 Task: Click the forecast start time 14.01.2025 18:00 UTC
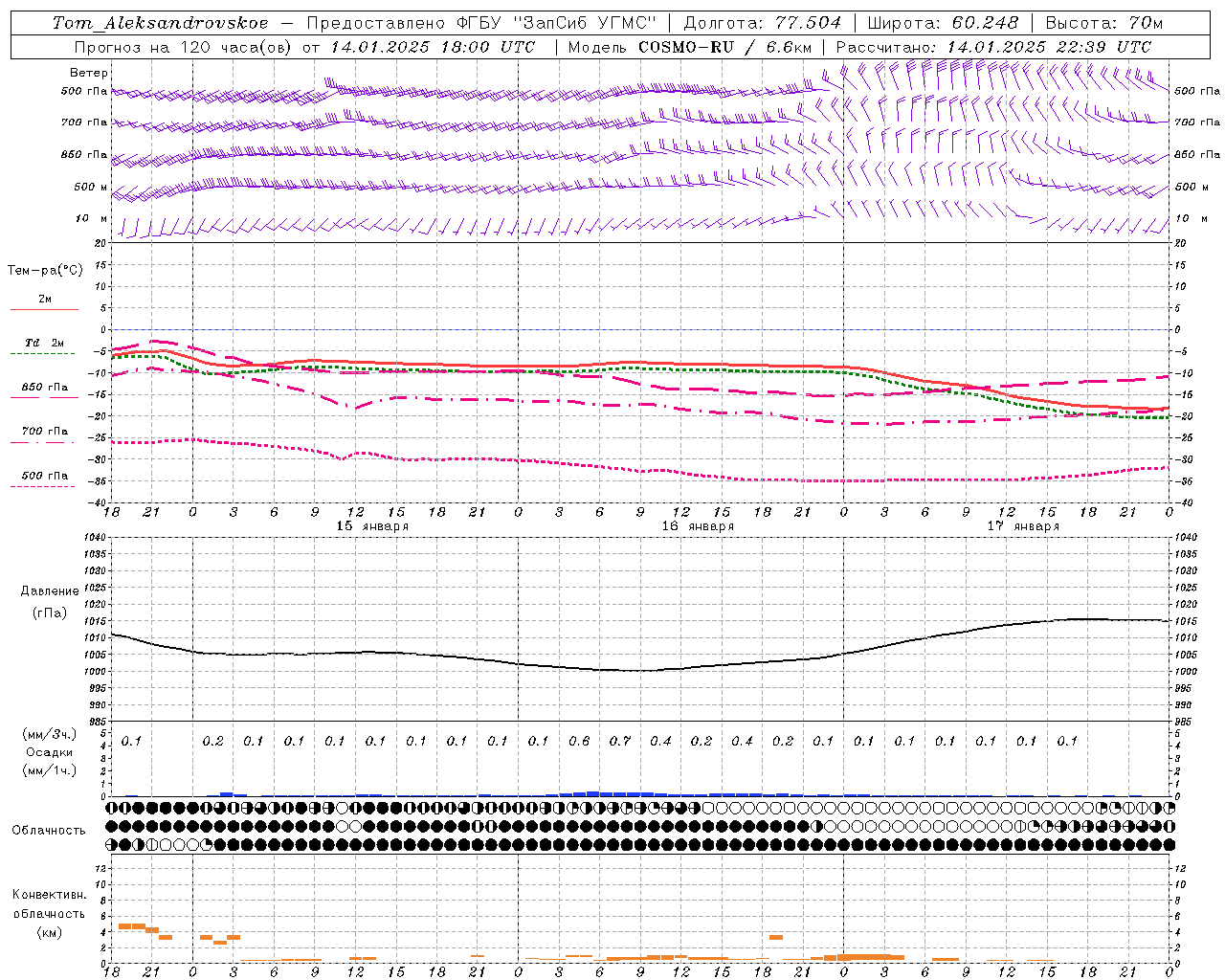pos(433,47)
